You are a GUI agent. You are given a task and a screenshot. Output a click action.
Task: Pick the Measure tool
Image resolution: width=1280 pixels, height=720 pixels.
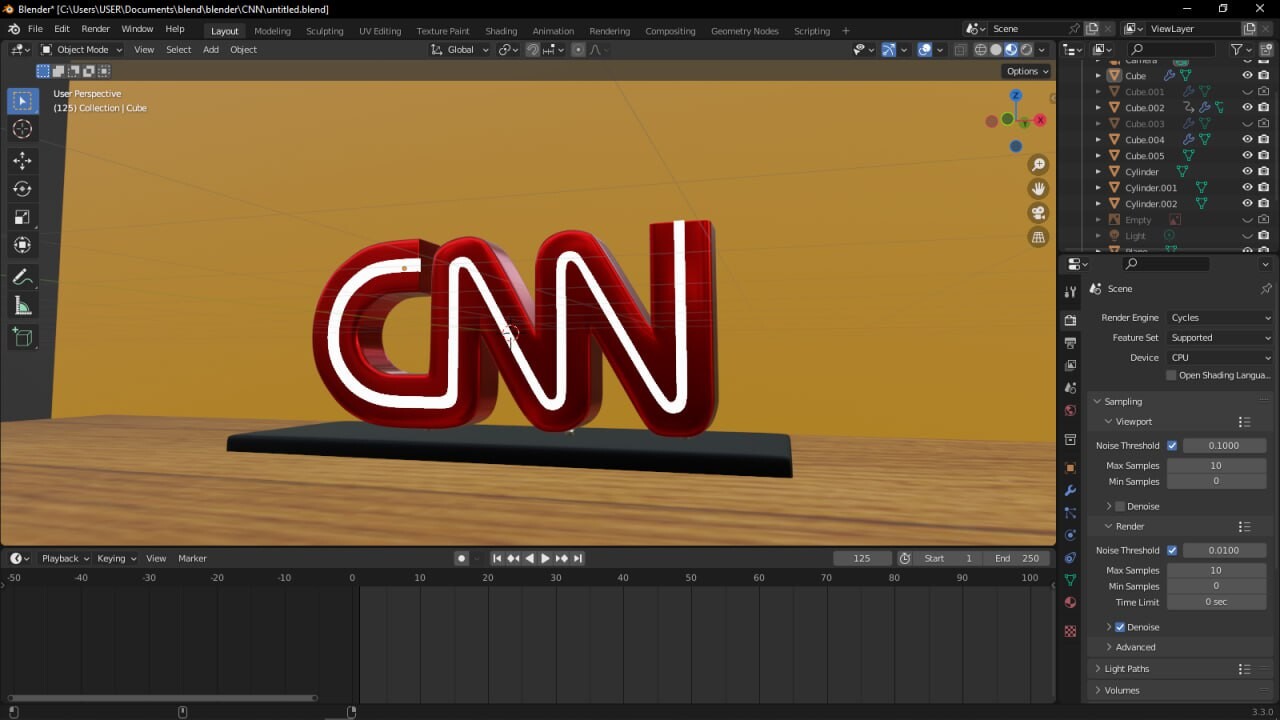click(22, 305)
